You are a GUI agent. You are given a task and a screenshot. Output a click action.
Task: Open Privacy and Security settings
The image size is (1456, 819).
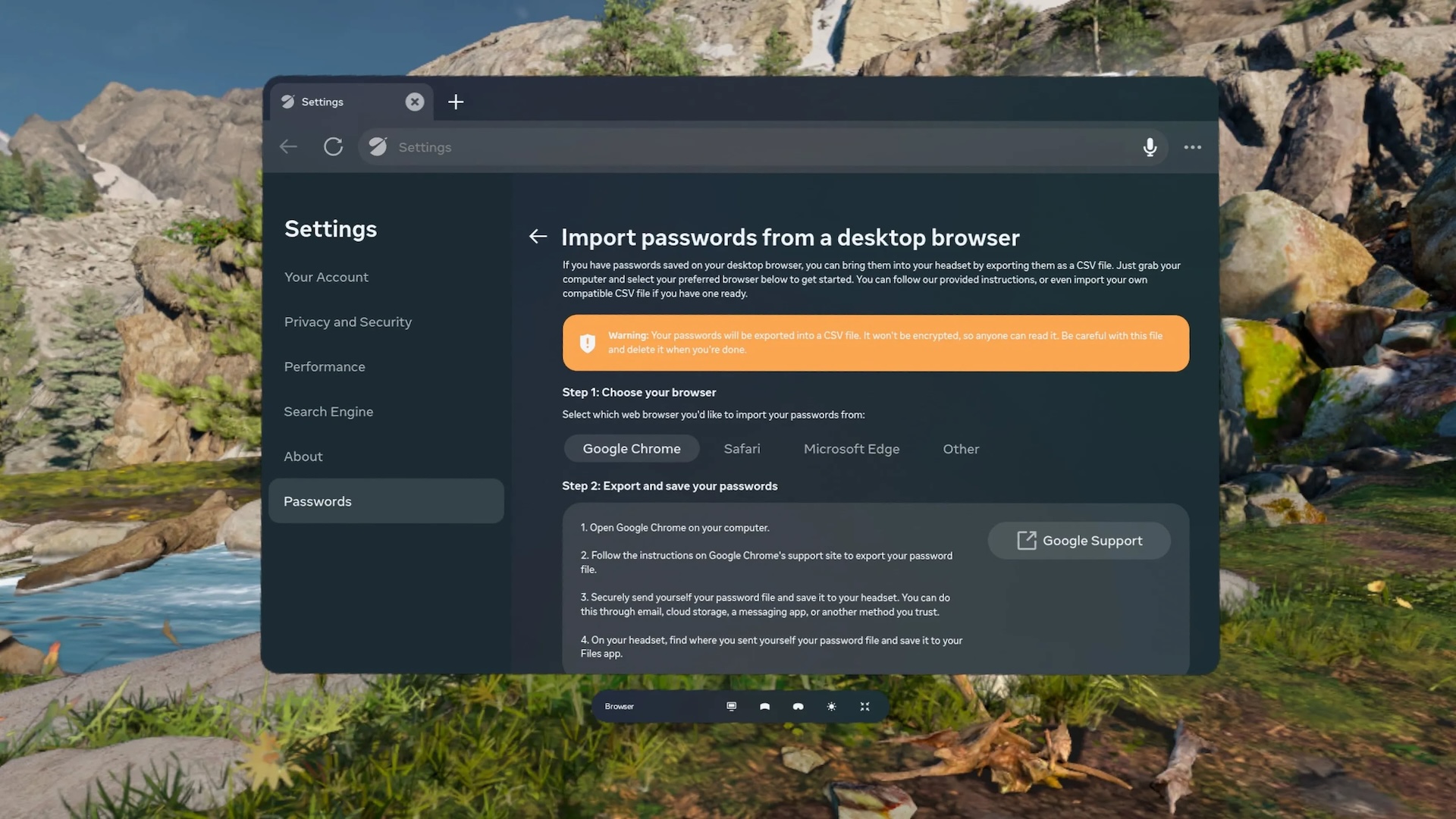pos(347,322)
